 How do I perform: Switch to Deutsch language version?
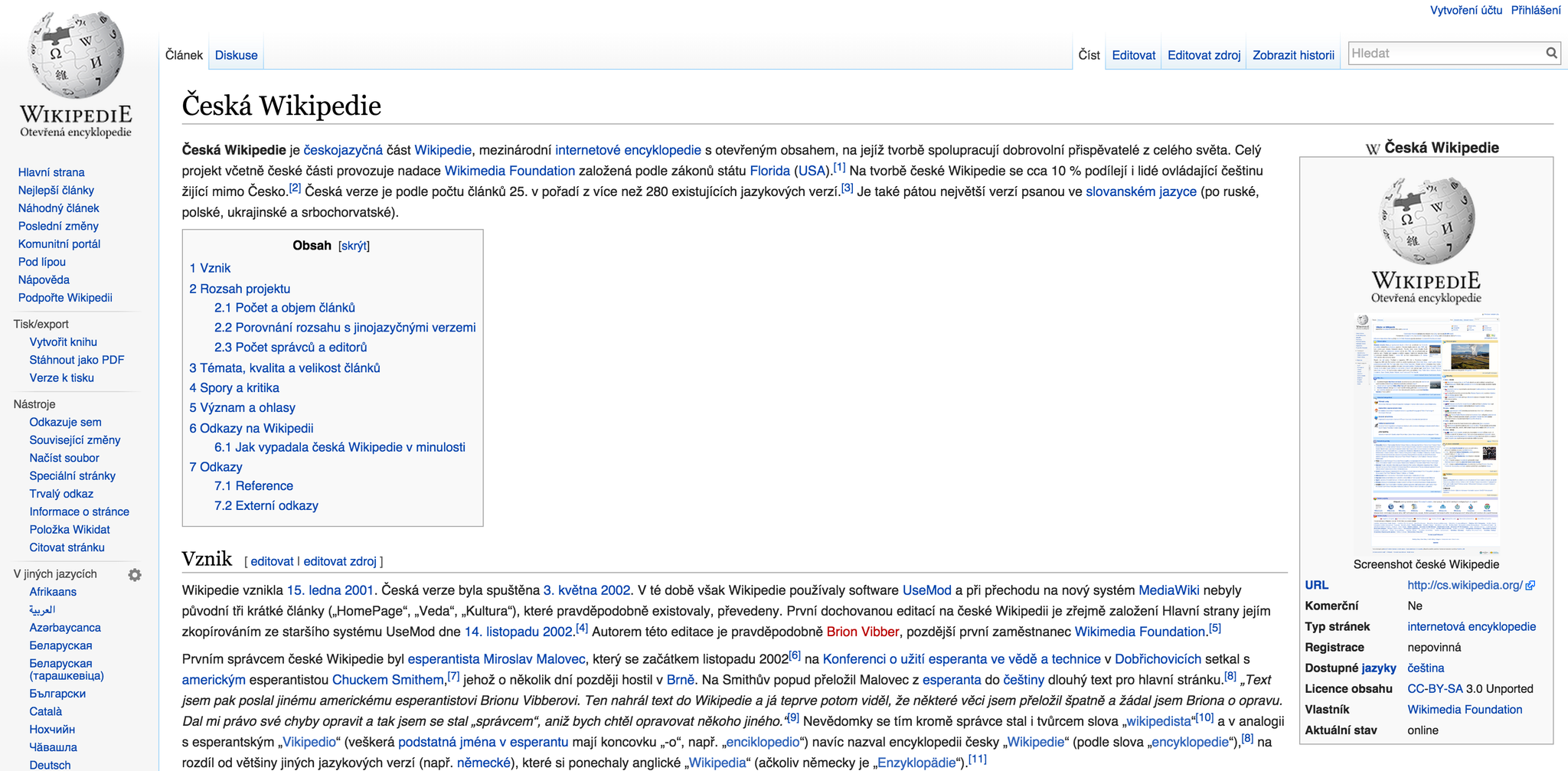[50, 765]
